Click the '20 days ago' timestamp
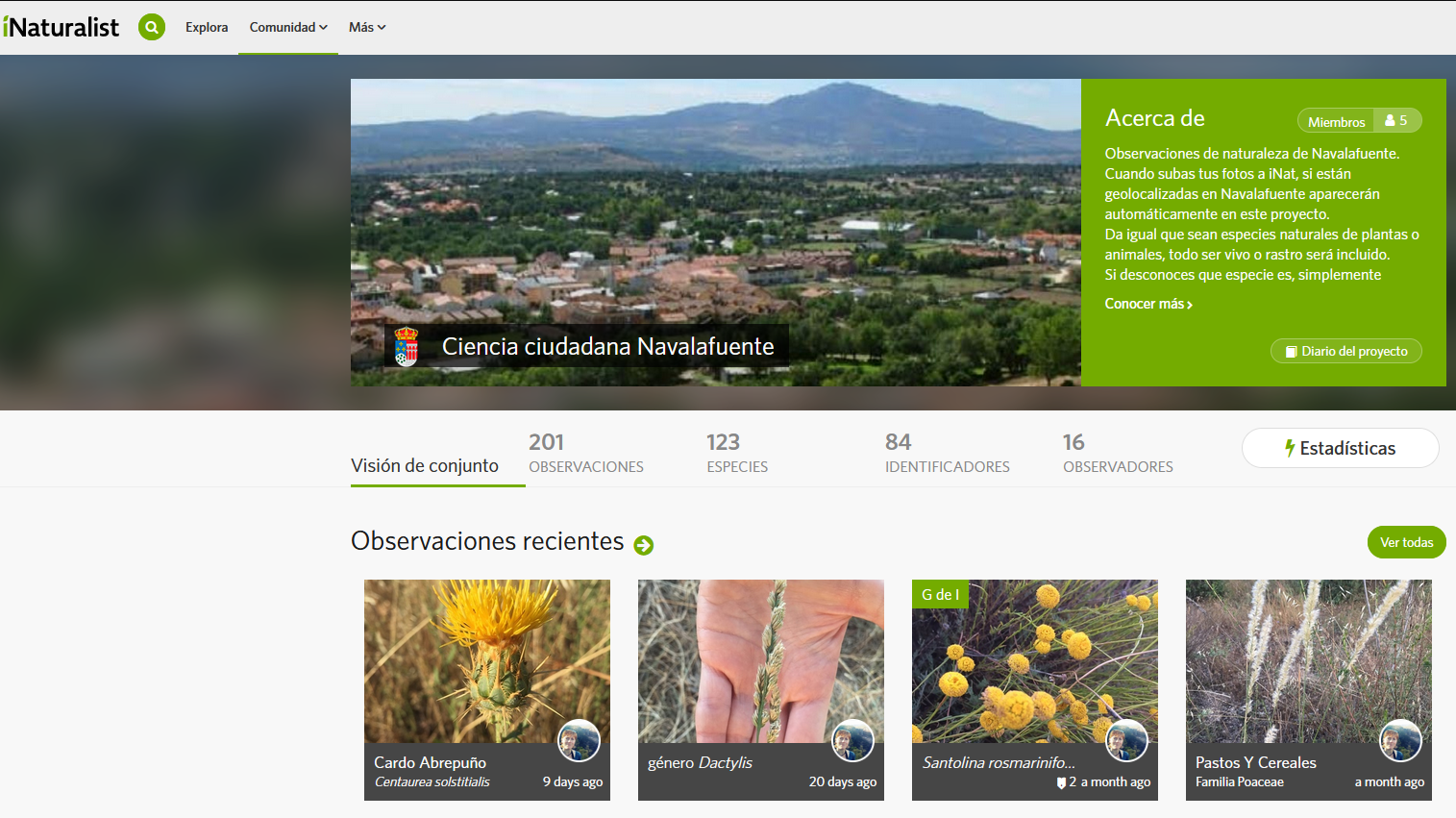 pos(842,782)
